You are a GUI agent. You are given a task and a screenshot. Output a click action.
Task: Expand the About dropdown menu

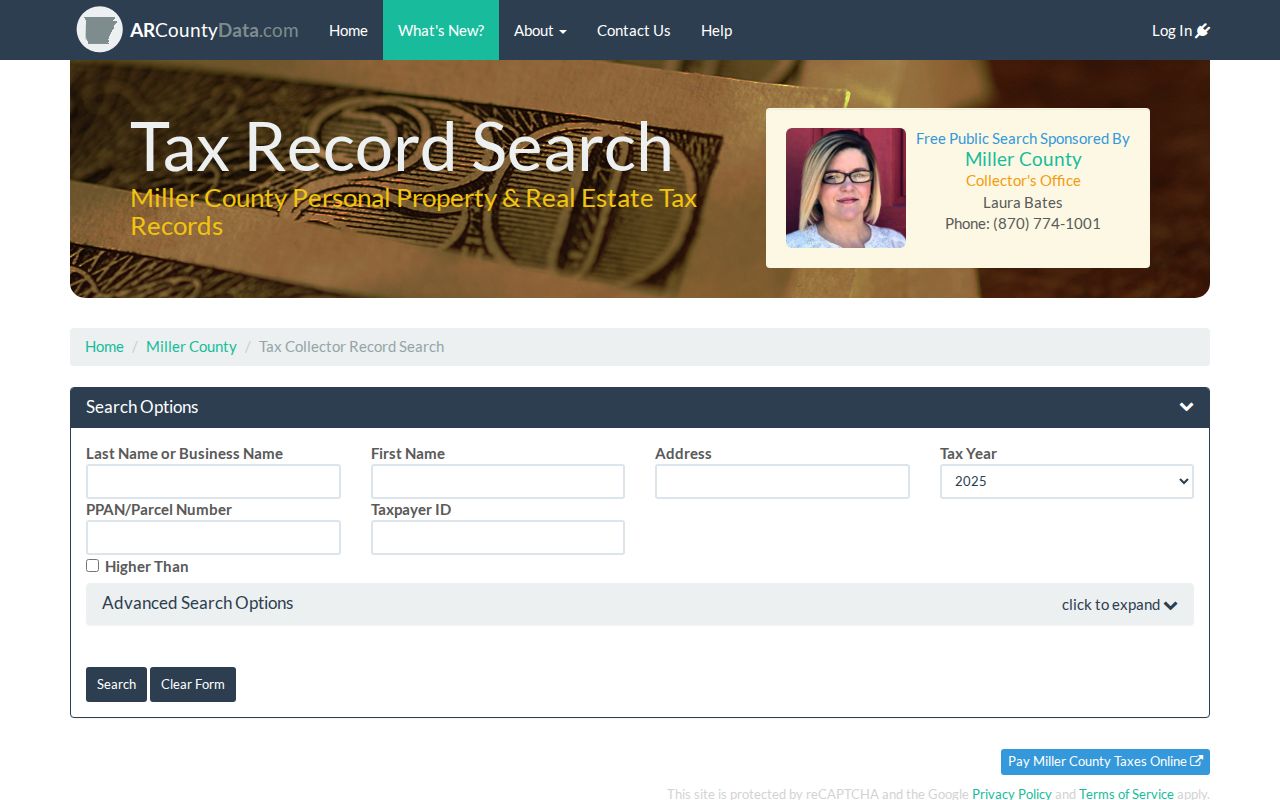click(540, 30)
